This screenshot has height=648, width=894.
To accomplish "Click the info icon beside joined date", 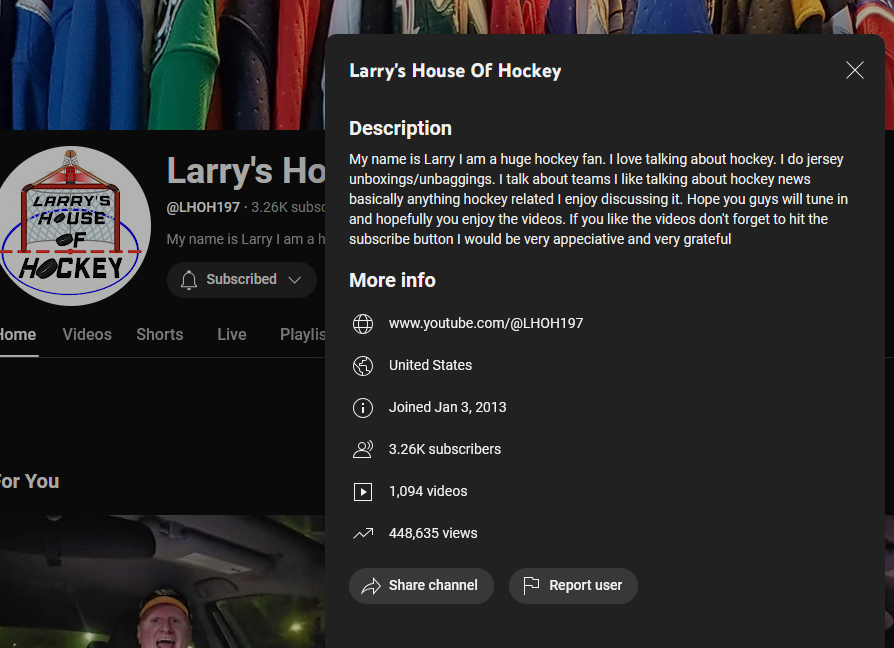I will (x=363, y=407).
